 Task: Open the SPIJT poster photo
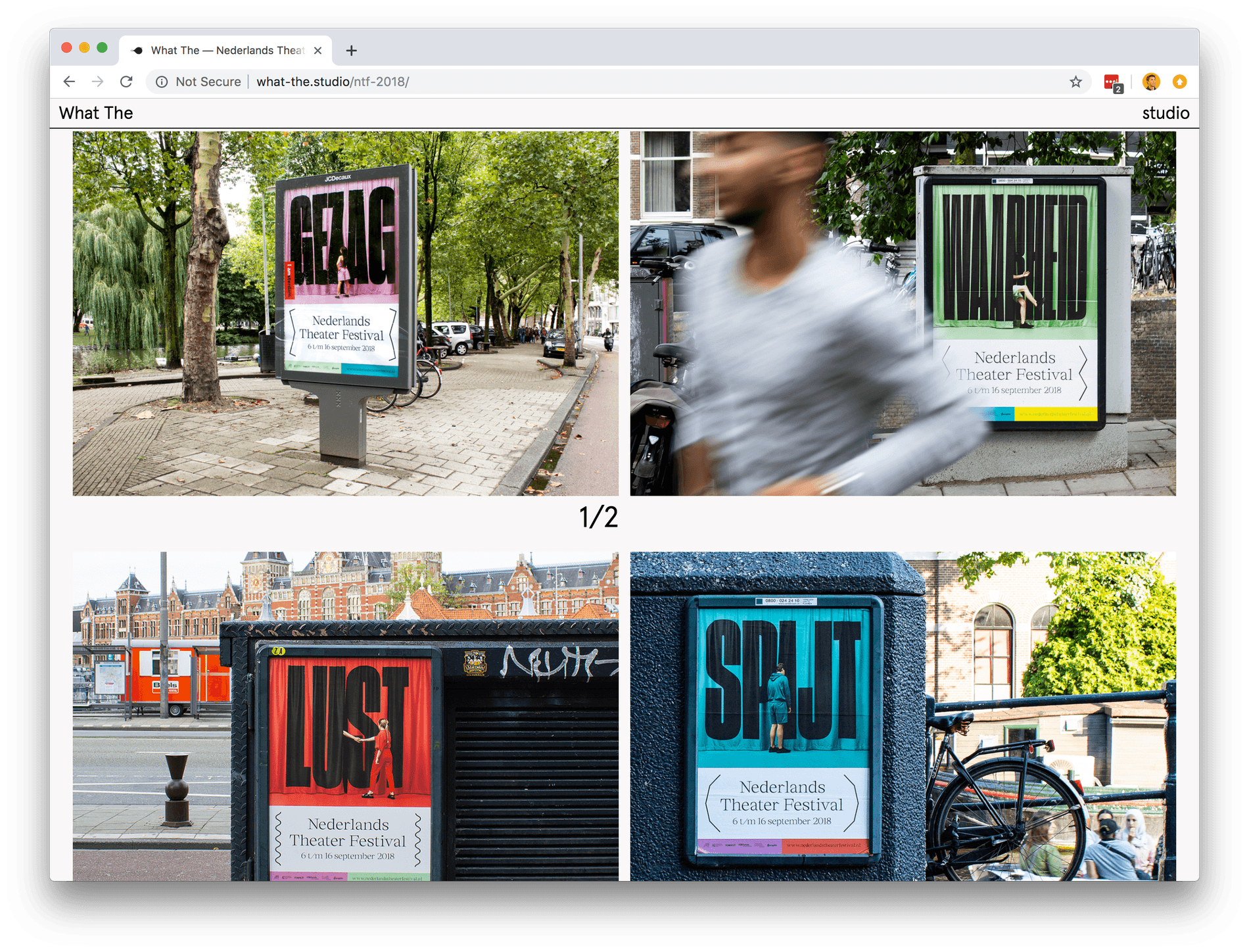pos(903,716)
